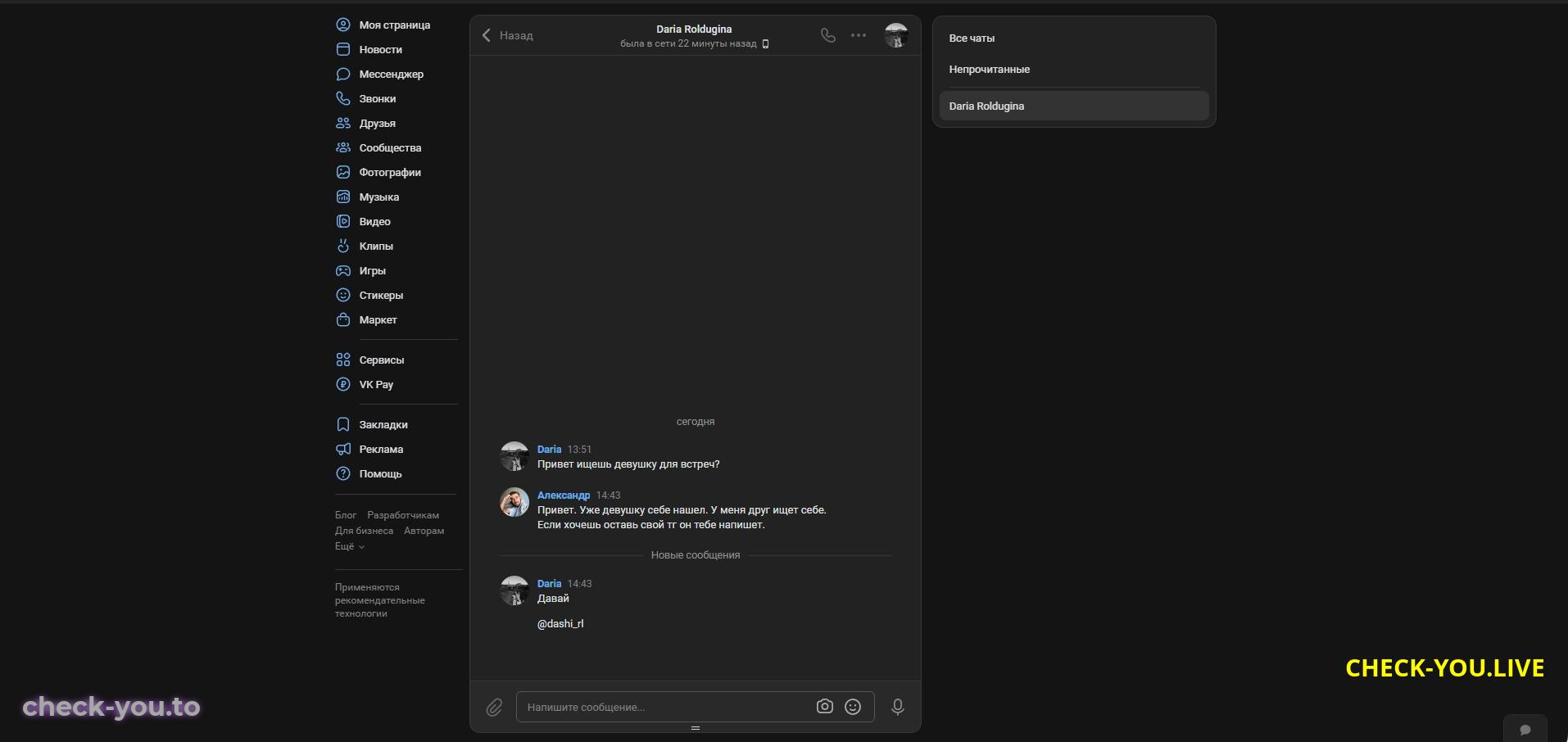1568x742 pixels.
Task: Click the Daria Roldugina name in chat header
Action: (694, 29)
